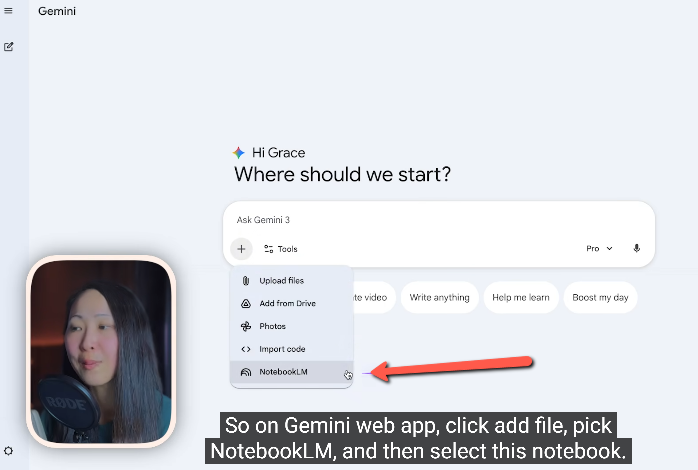
Task: Click the plus add-file button
Action: tap(241, 248)
